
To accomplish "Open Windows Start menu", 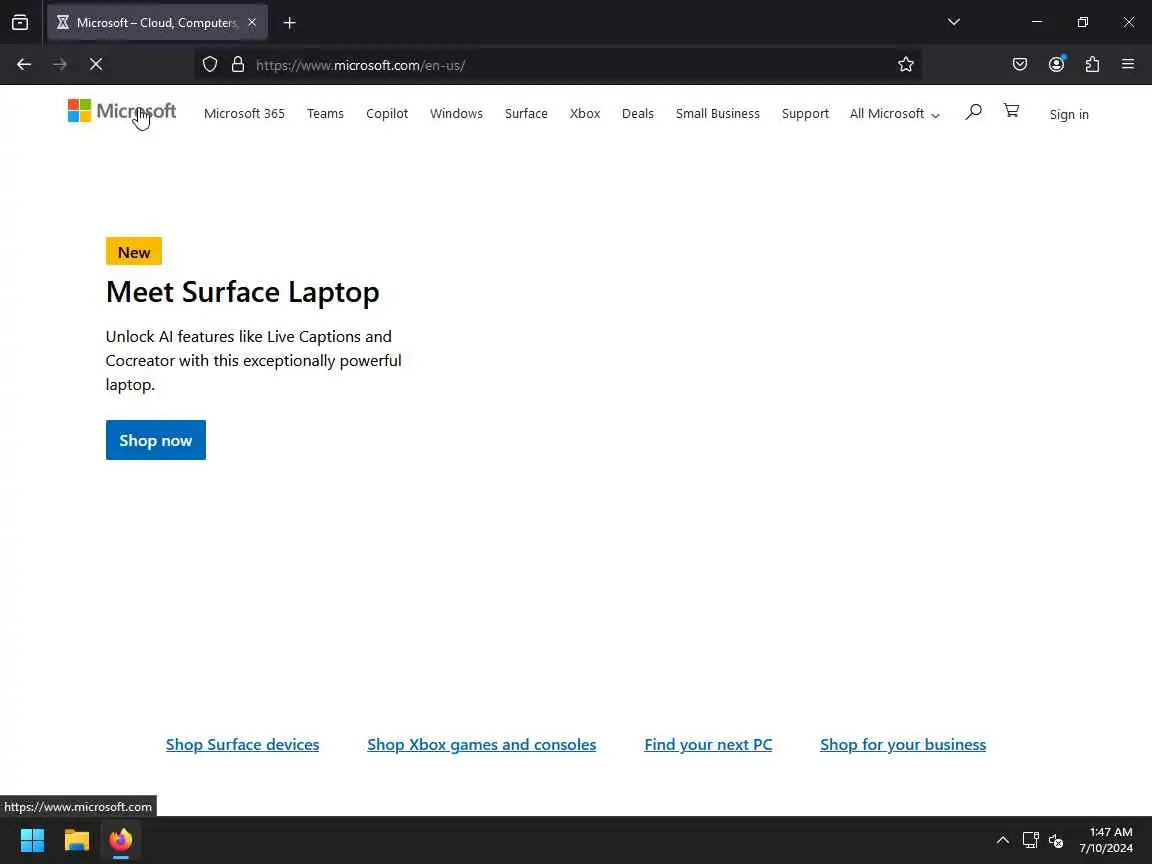I will point(32,840).
